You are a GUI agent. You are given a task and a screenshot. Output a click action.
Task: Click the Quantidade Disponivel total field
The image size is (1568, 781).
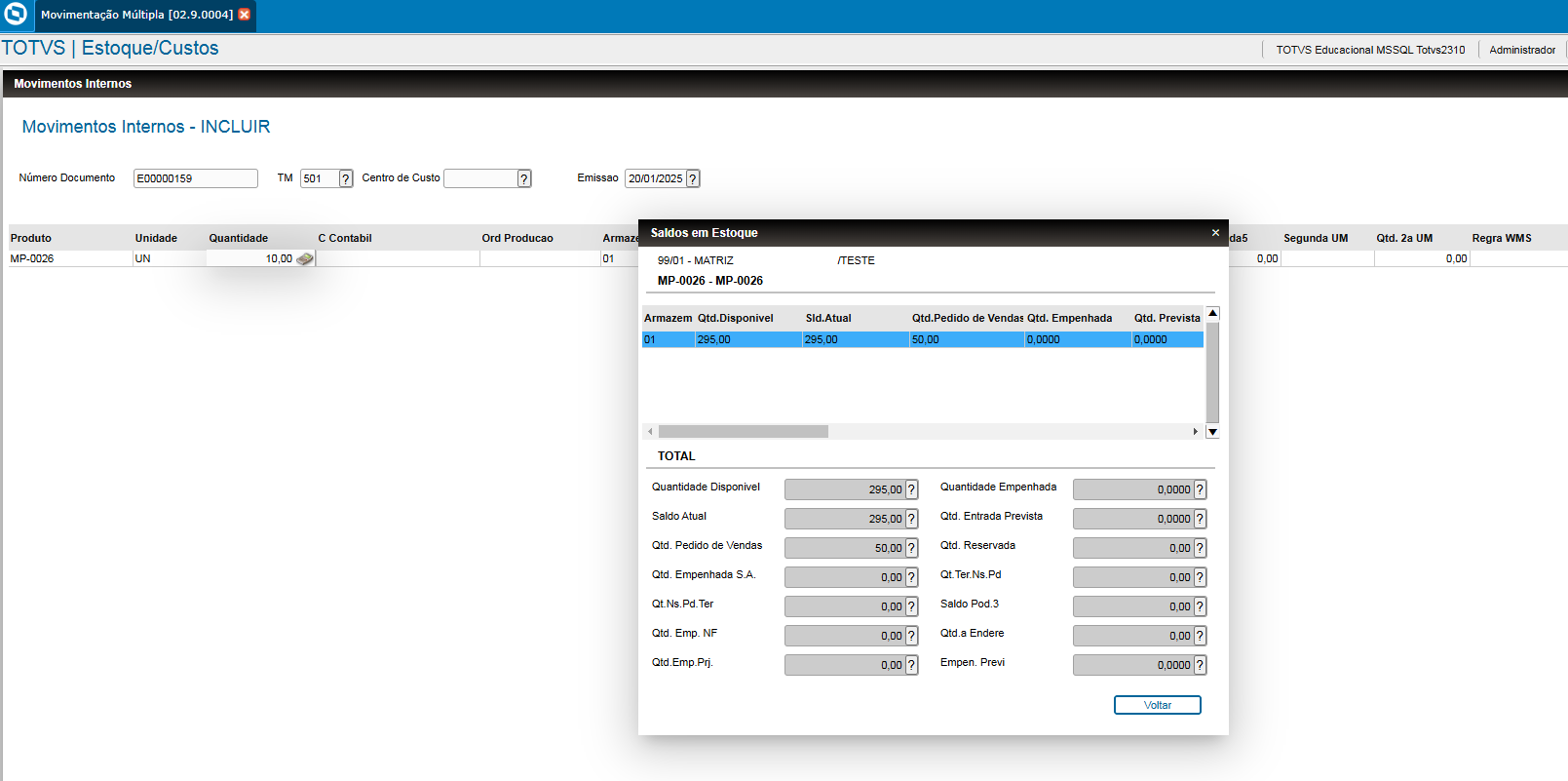pos(845,489)
